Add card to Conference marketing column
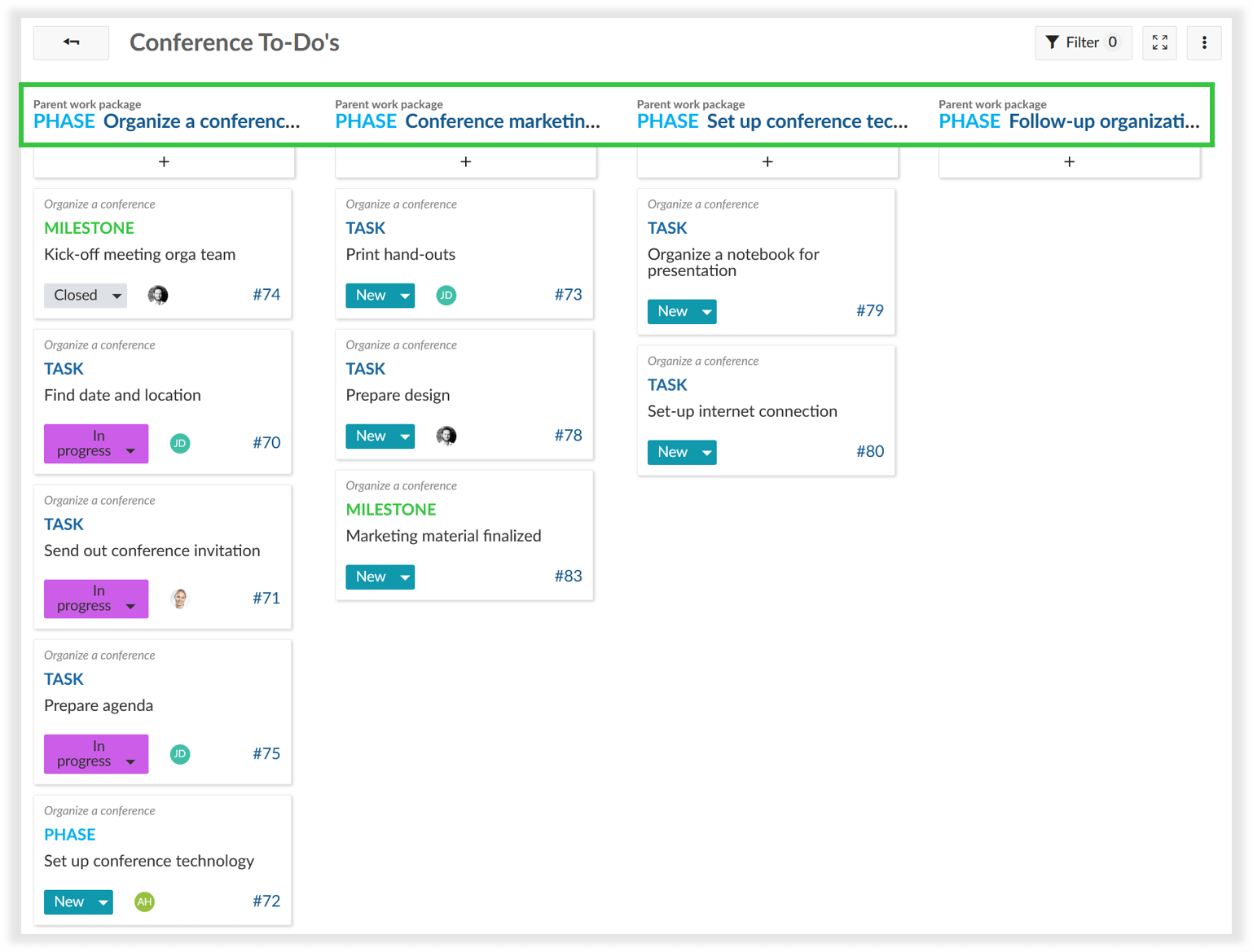 pyautogui.click(x=465, y=162)
